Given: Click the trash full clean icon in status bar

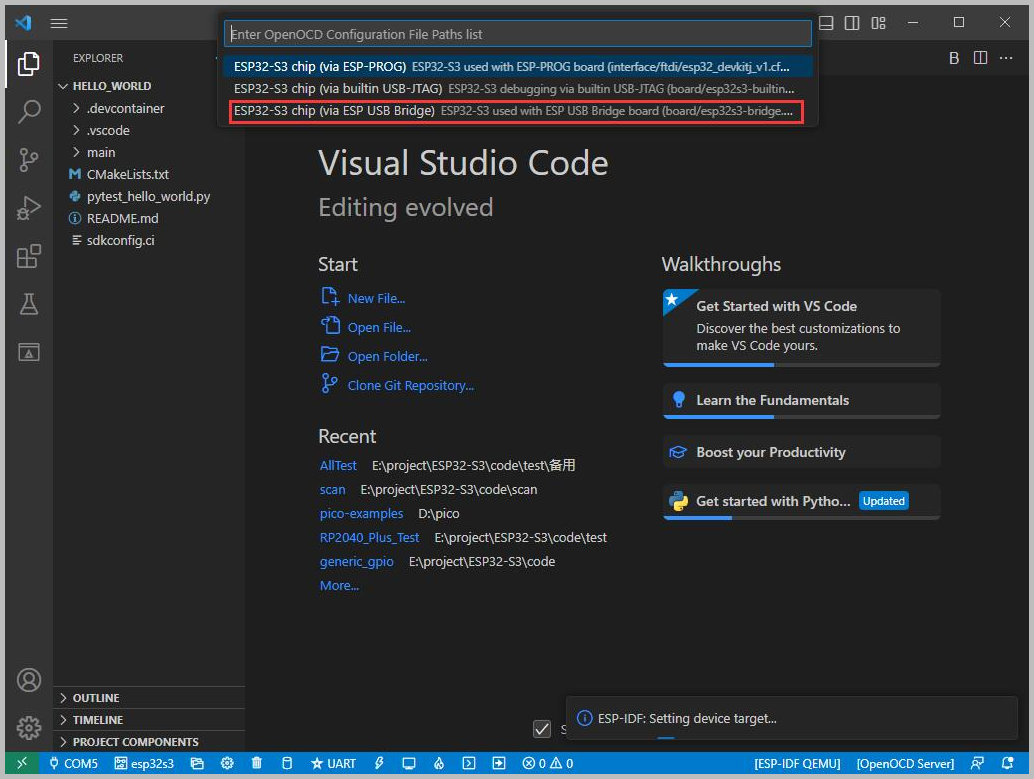Looking at the screenshot, I should (257, 764).
